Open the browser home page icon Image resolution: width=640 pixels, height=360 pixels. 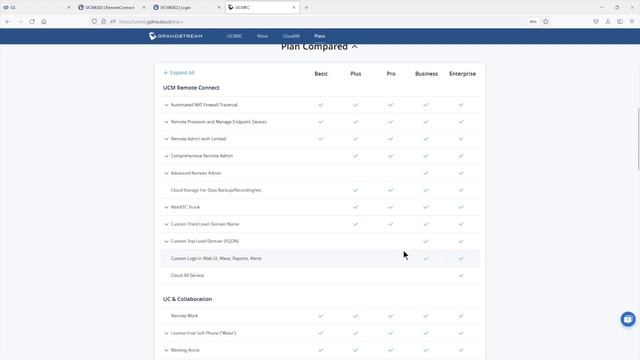point(44,22)
